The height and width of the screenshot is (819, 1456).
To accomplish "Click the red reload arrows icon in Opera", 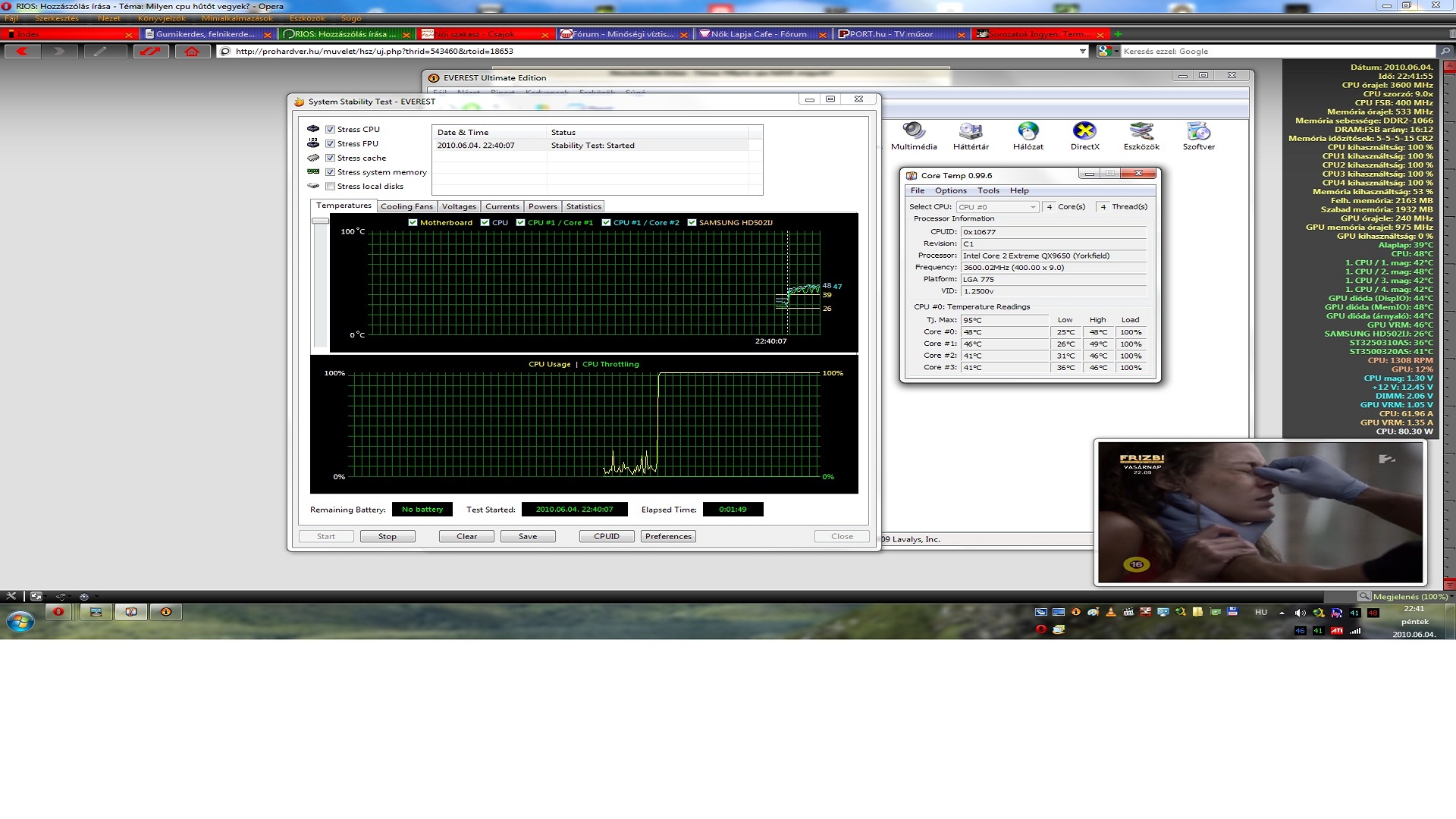I will pos(150,52).
